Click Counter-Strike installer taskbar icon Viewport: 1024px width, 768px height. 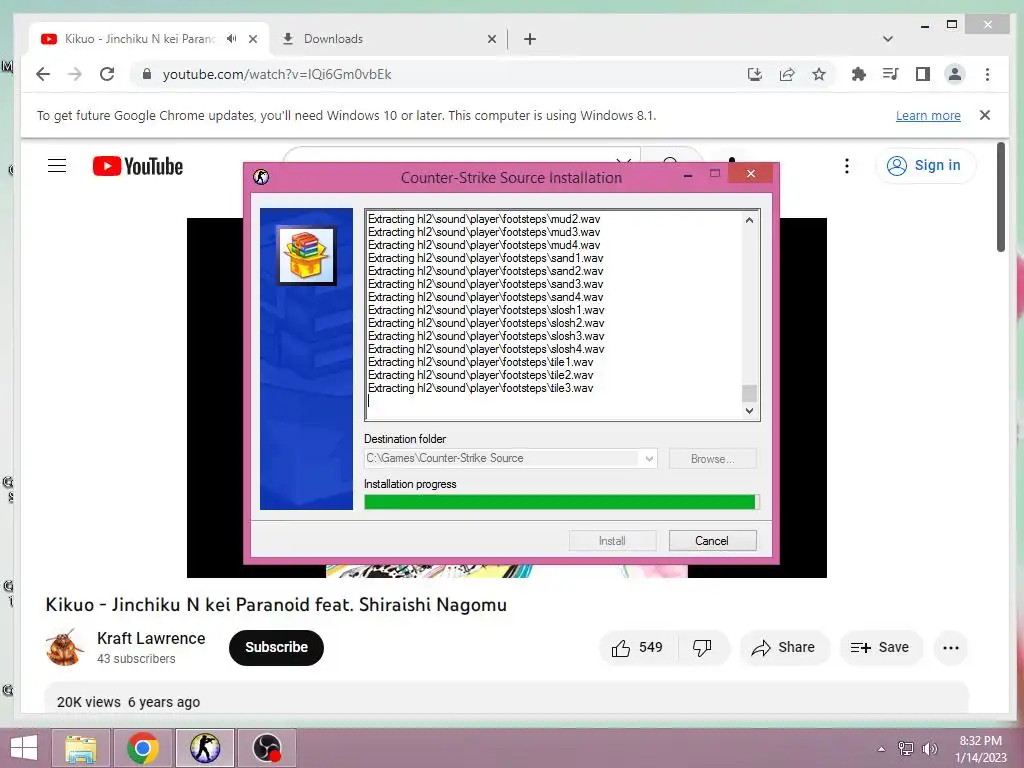tap(205, 748)
